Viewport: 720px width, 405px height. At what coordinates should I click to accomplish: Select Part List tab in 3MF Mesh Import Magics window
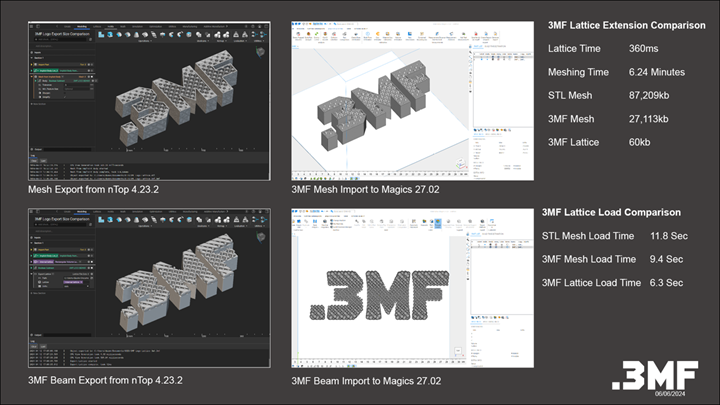(478, 46)
